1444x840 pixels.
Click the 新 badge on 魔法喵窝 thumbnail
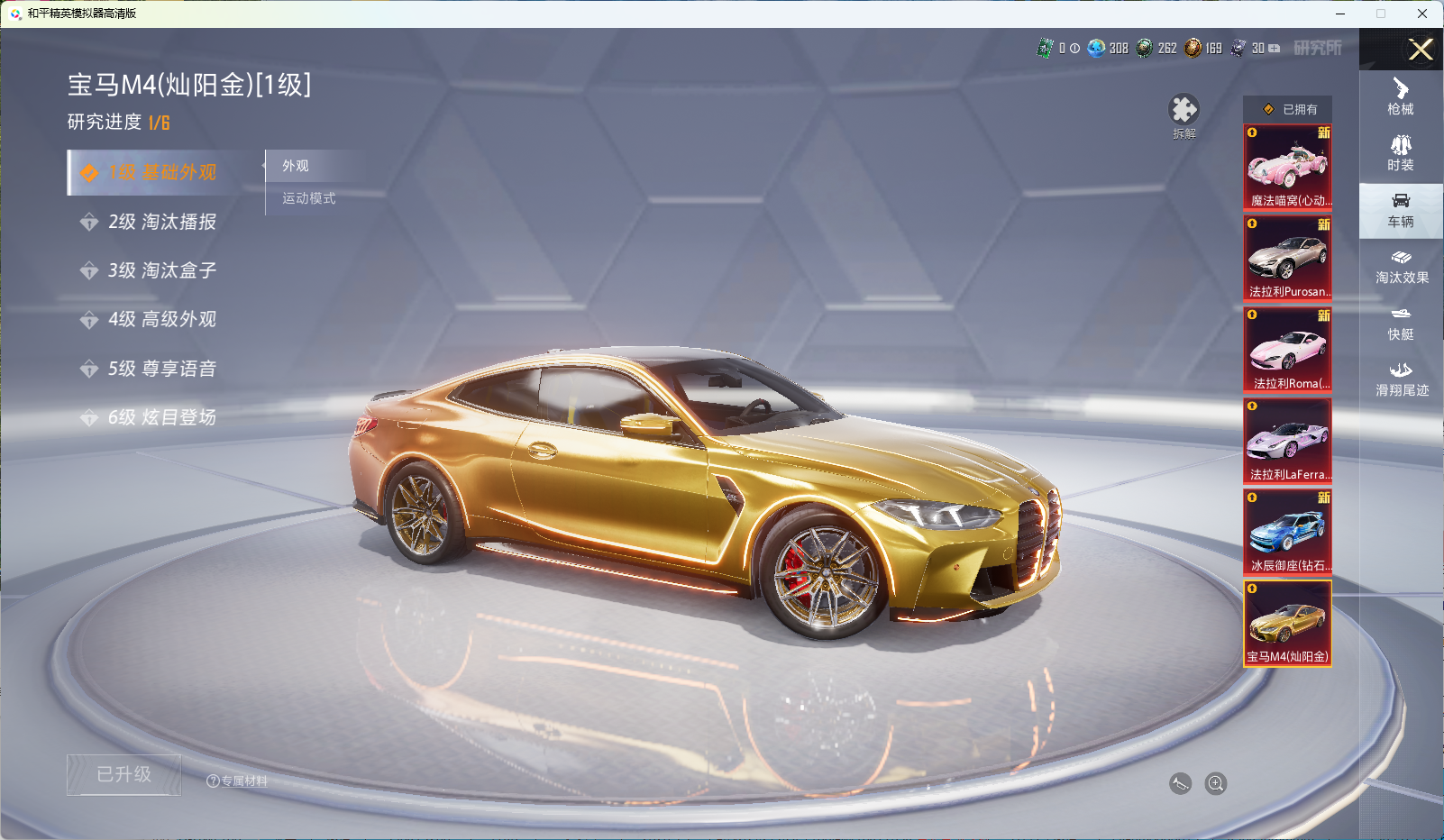point(1323,132)
